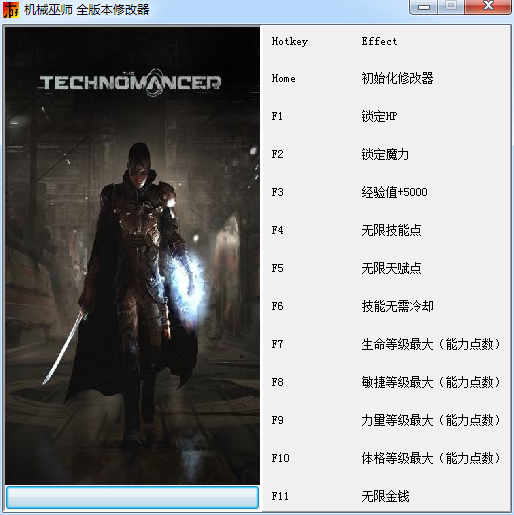Viewport: 514px width, 515px height.
Task: Click the trainer app icon in title bar
Action: pyautogui.click(x=11, y=9)
